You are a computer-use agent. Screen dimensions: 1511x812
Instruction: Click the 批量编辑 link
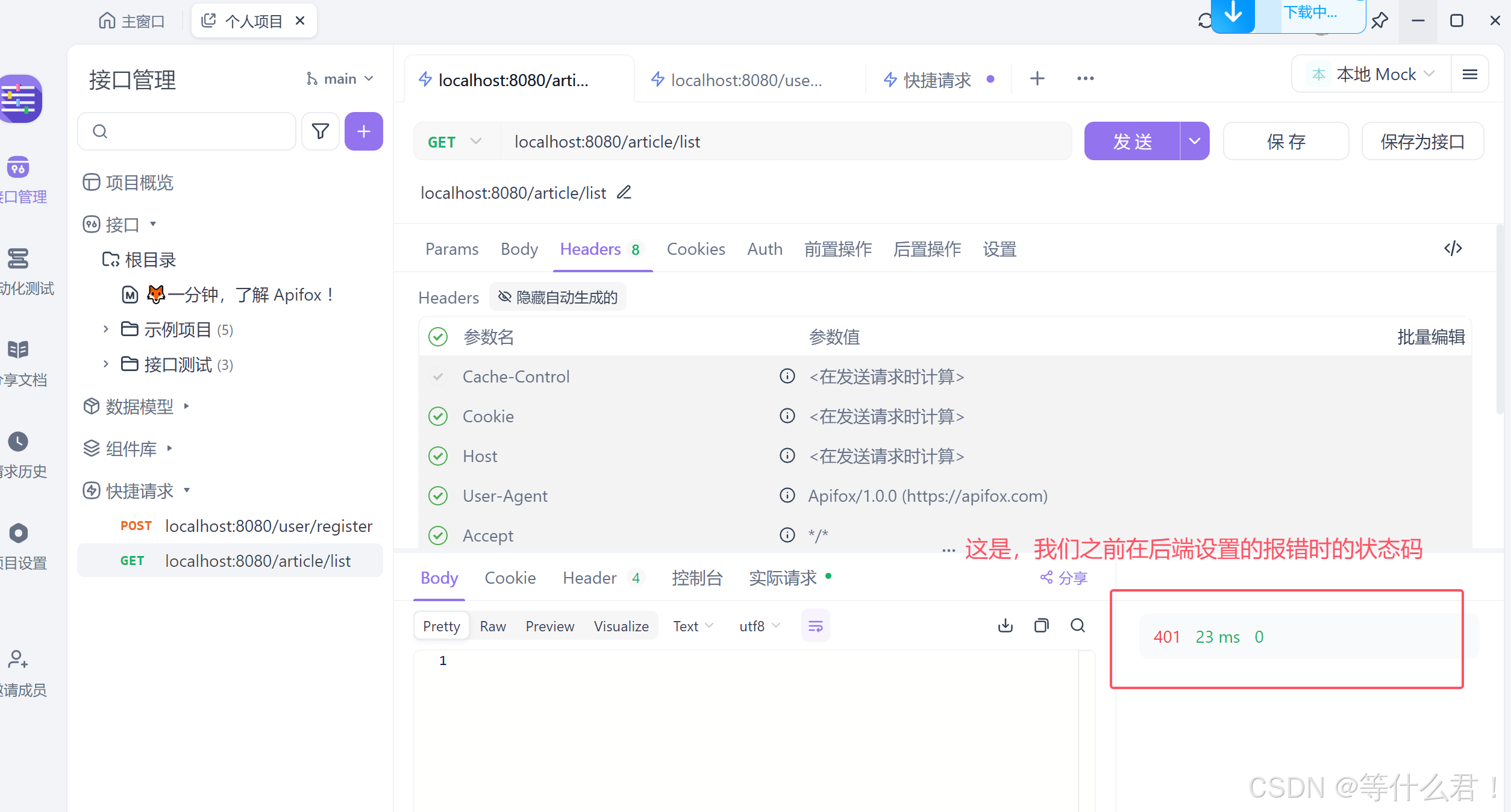pos(1431,337)
